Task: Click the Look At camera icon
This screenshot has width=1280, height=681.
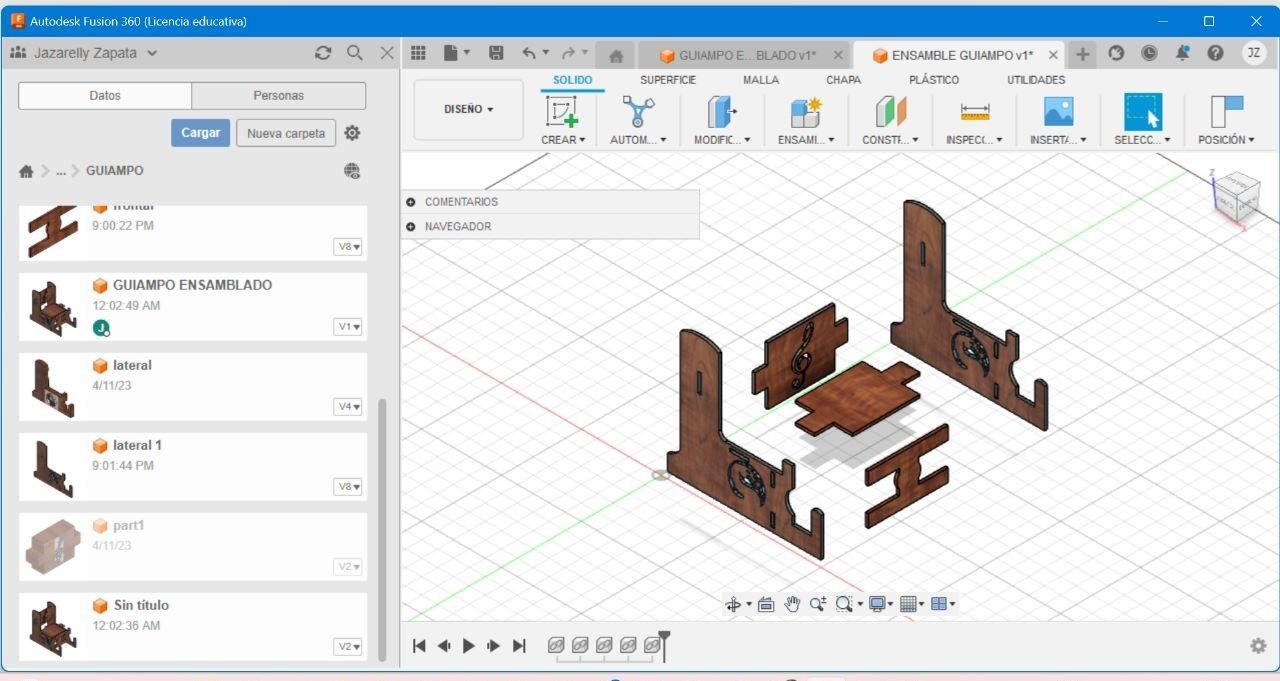Action: (766, 604)
